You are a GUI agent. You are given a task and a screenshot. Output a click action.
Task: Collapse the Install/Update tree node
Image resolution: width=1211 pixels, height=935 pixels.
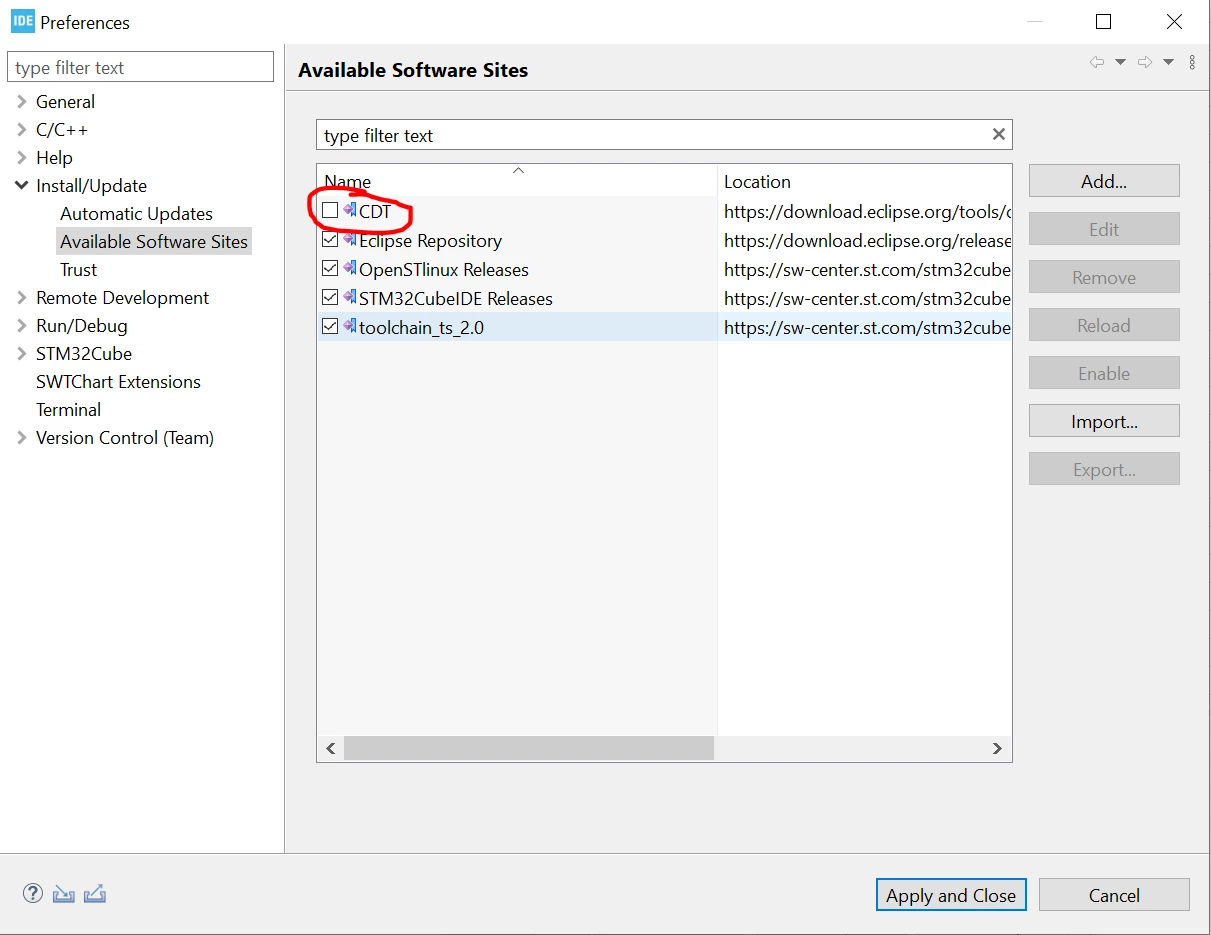pos(21,185)
